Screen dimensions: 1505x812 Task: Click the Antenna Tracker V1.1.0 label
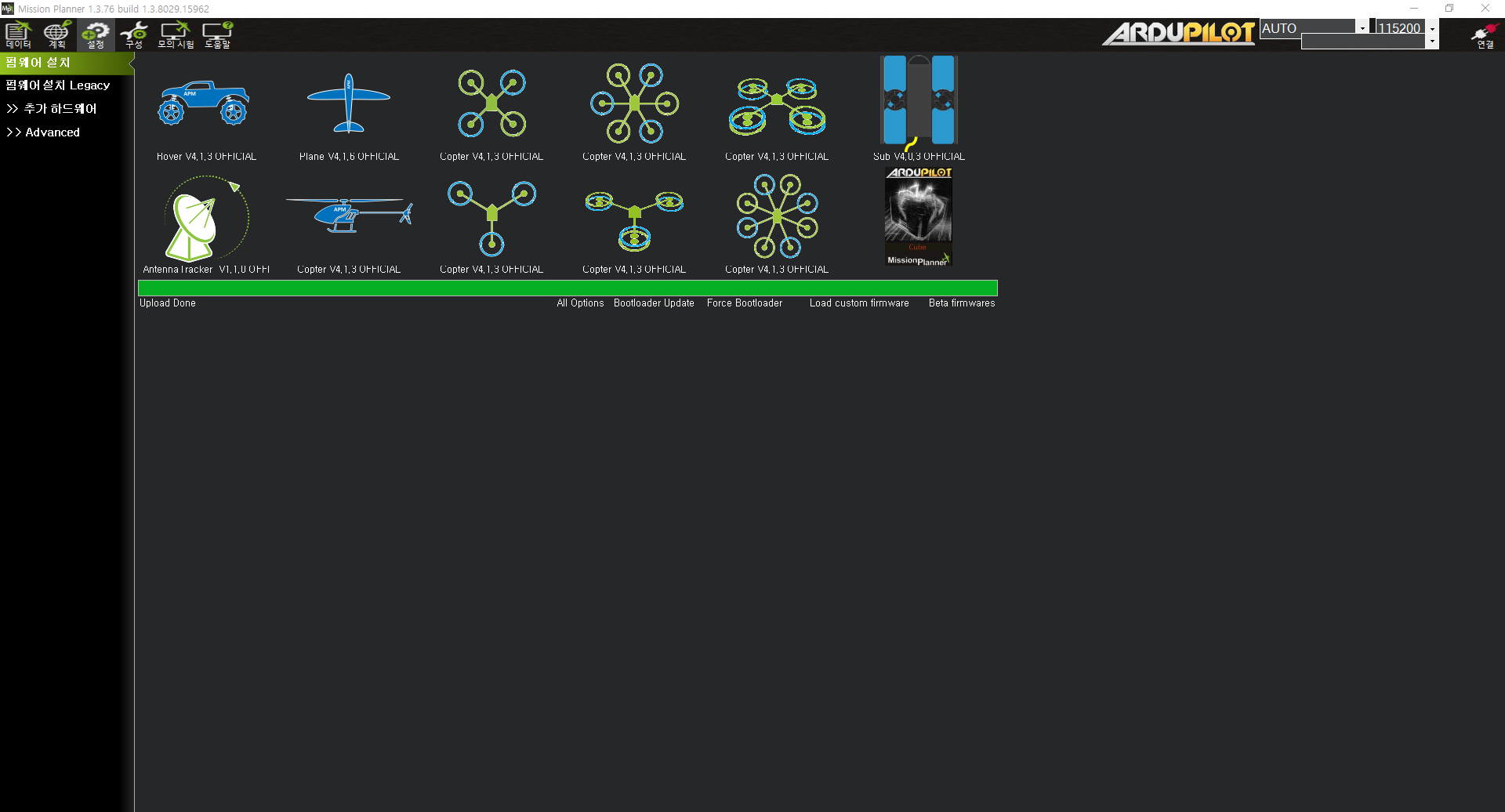point(206,269)
